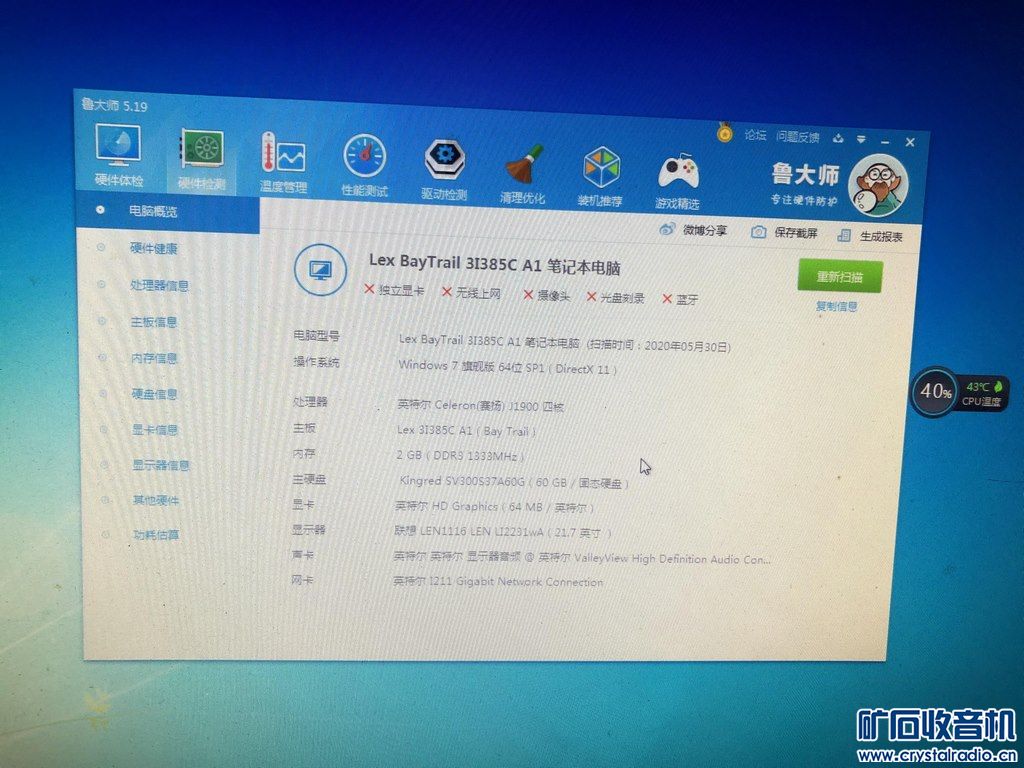
Task: Select 处理器信息 in the sidebar
Action: pos(159,285)
